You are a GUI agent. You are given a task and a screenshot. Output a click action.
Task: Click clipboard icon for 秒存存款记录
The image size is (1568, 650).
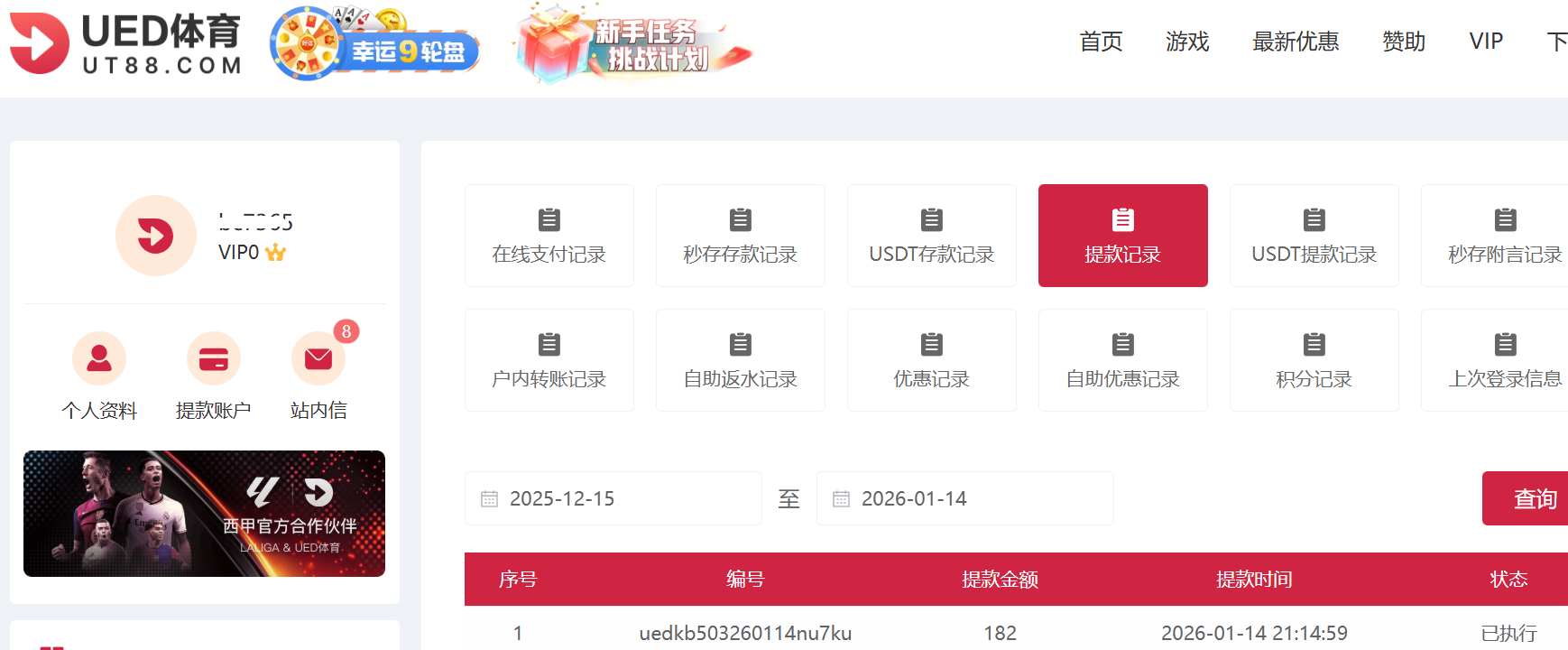click(x=741, y=219)
